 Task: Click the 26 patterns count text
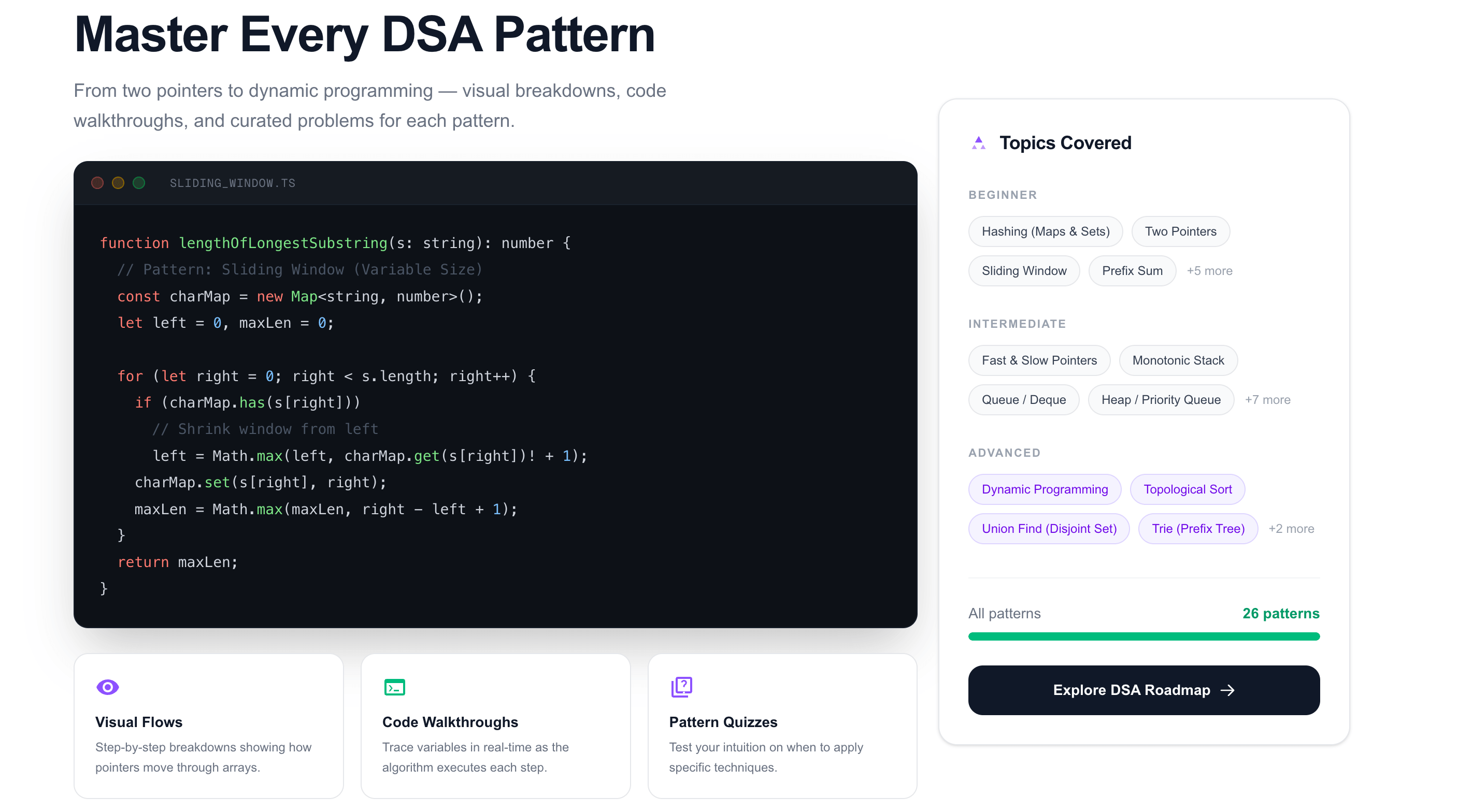pyautogui.click(x=1281, y=613)
